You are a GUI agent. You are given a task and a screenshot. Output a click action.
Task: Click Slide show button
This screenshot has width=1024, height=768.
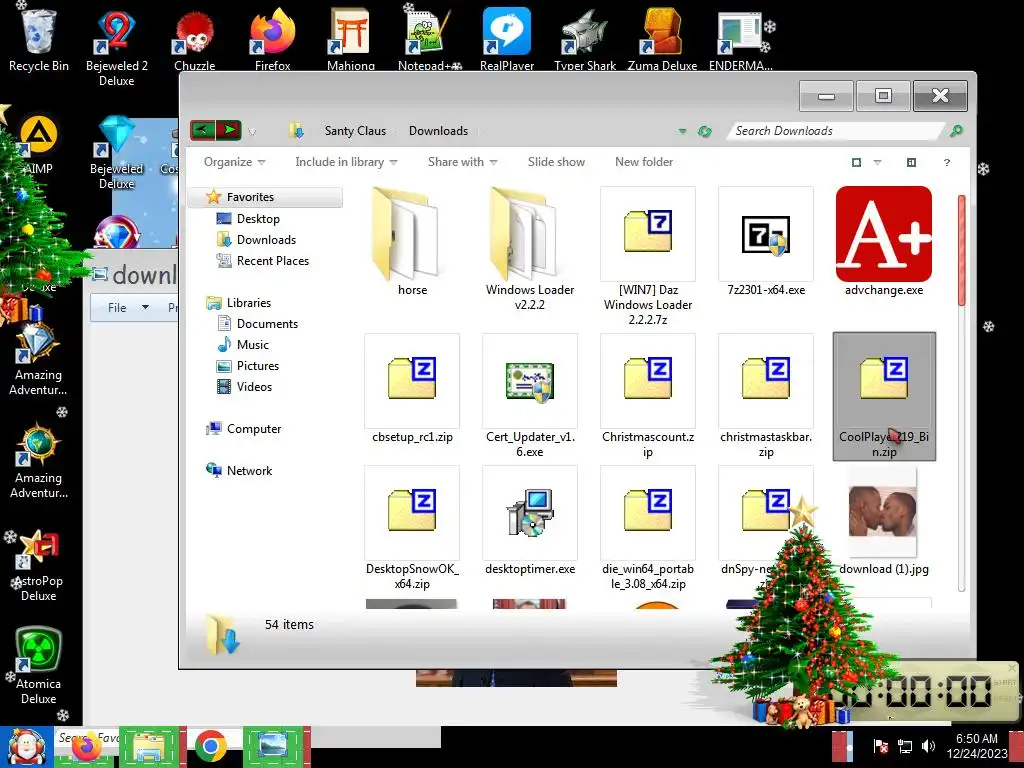(x=556, y=162)
